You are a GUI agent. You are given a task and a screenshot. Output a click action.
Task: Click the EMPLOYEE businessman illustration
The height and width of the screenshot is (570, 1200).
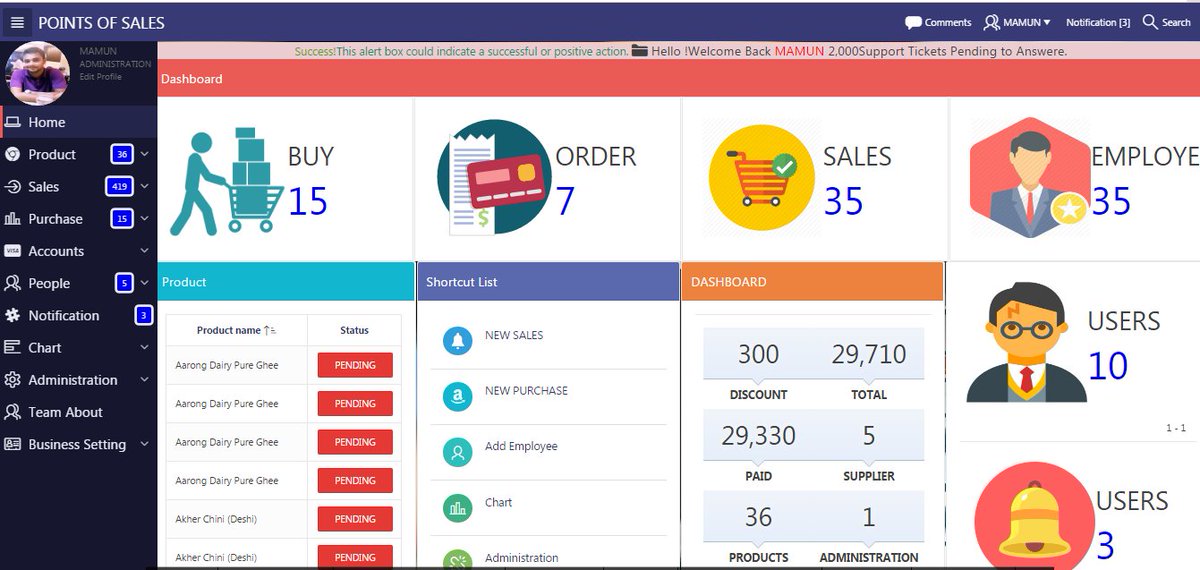[1029, 178]
